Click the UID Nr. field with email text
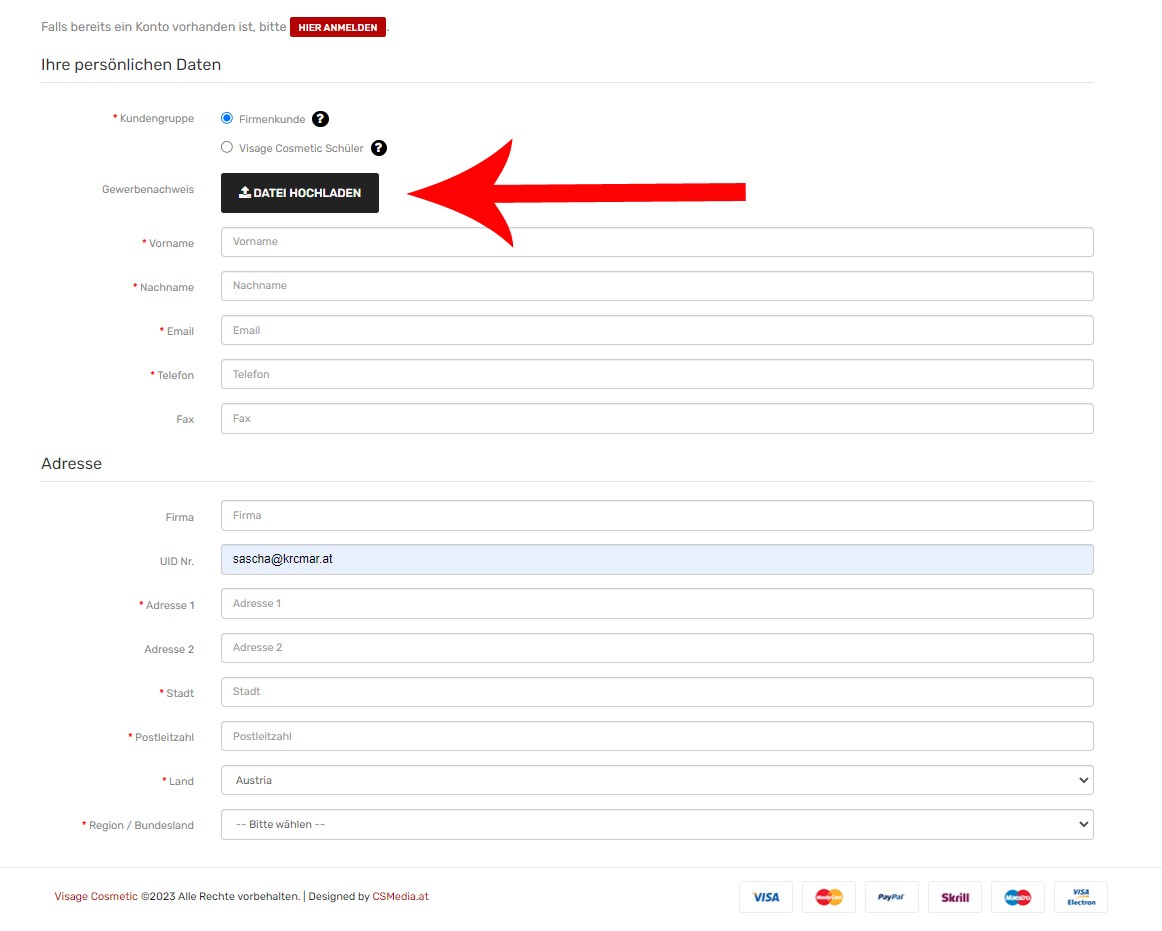 tap(656, 560)
